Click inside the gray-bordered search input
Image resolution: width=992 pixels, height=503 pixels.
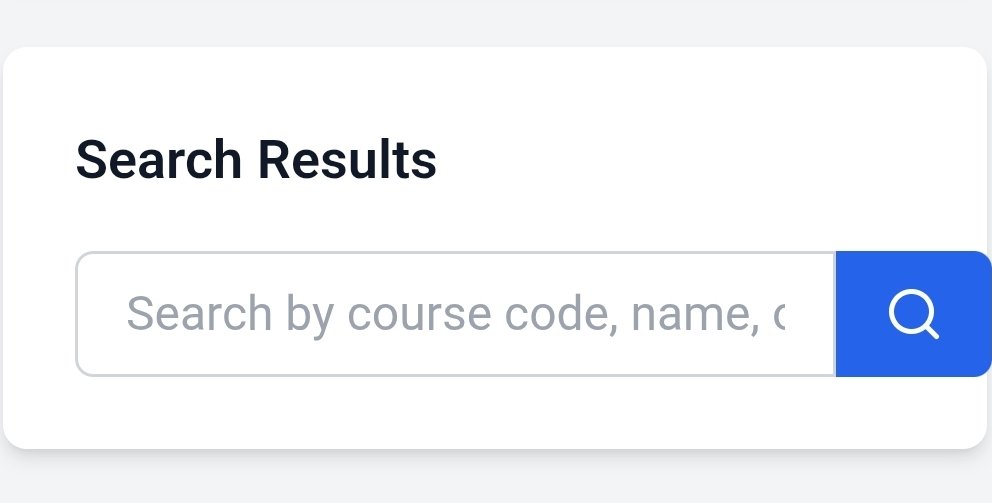(x=455, y=315)
